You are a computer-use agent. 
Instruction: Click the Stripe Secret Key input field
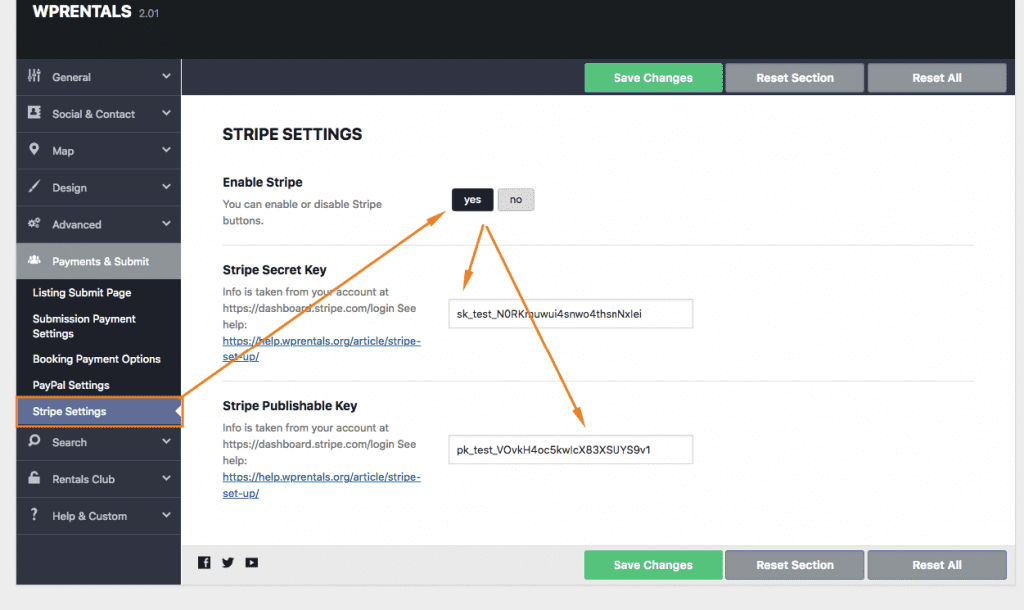coord(570,313)
